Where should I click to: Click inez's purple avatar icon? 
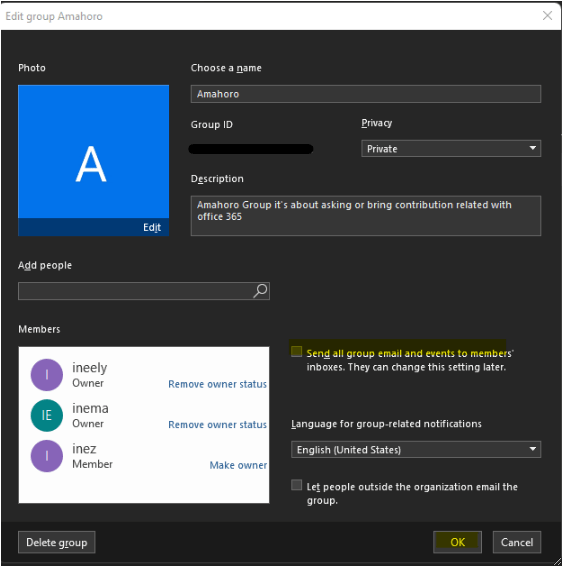47,456
